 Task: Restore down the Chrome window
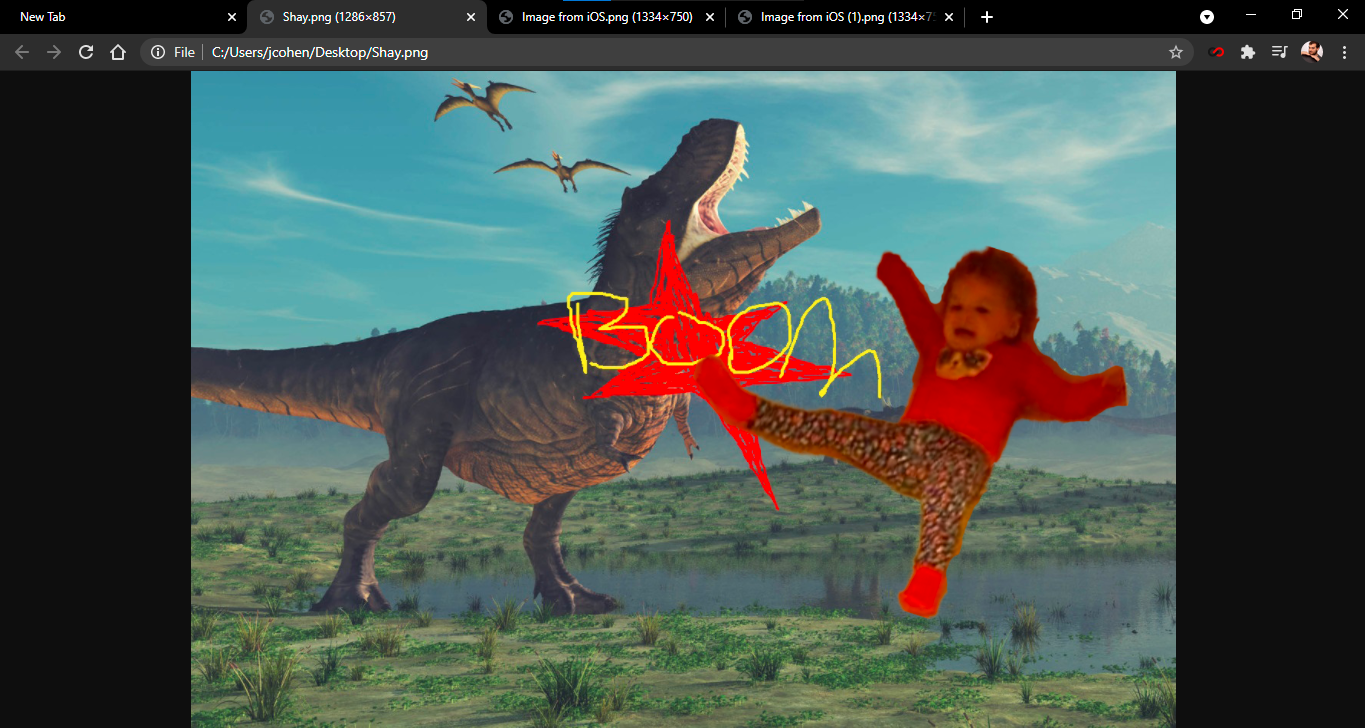tap(1297, 15)
